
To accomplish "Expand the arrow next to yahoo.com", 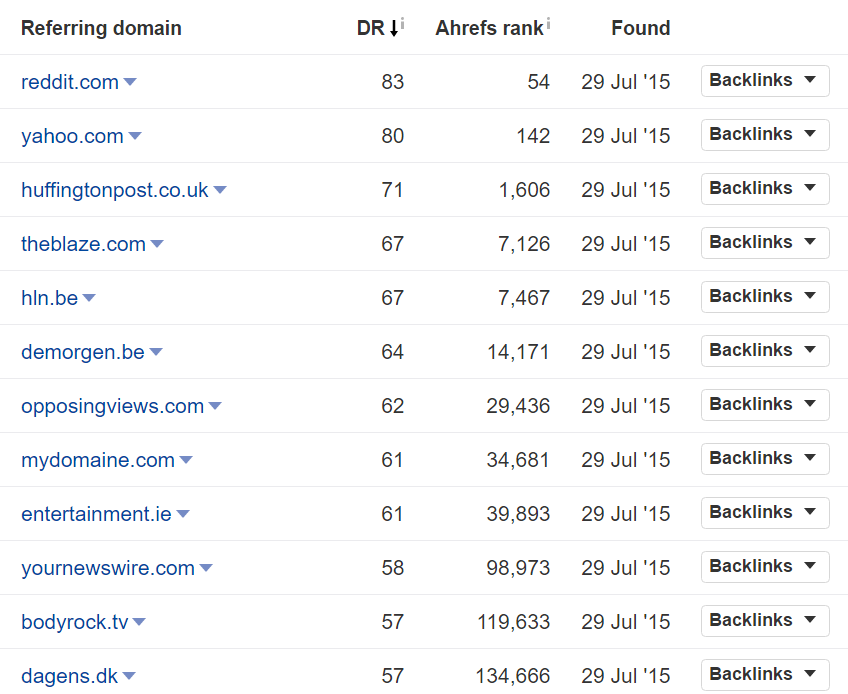I will pos(135,136).
